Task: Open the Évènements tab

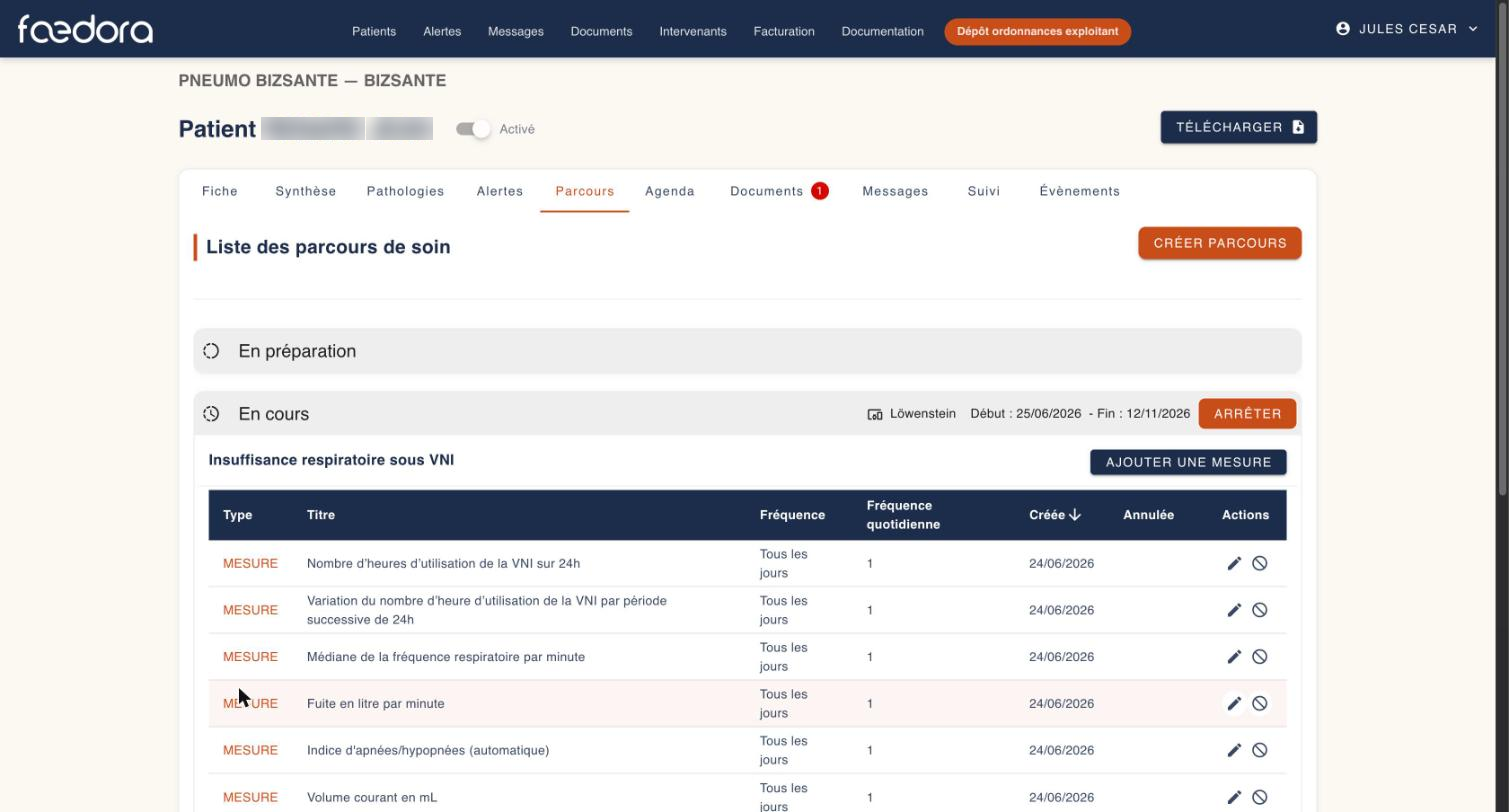Action: click(x=1080, y=191)
